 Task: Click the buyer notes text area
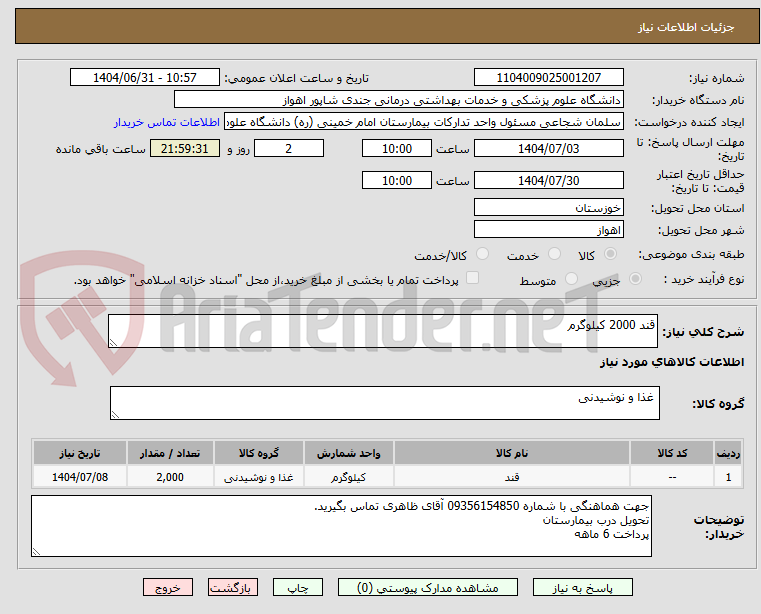pyautogui.click(x=341, y=526)
